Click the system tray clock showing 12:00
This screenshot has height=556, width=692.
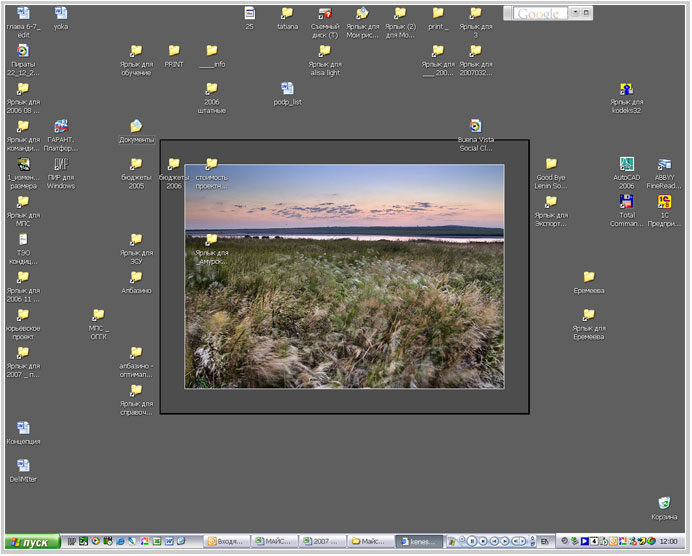click(x=668, y=542)
